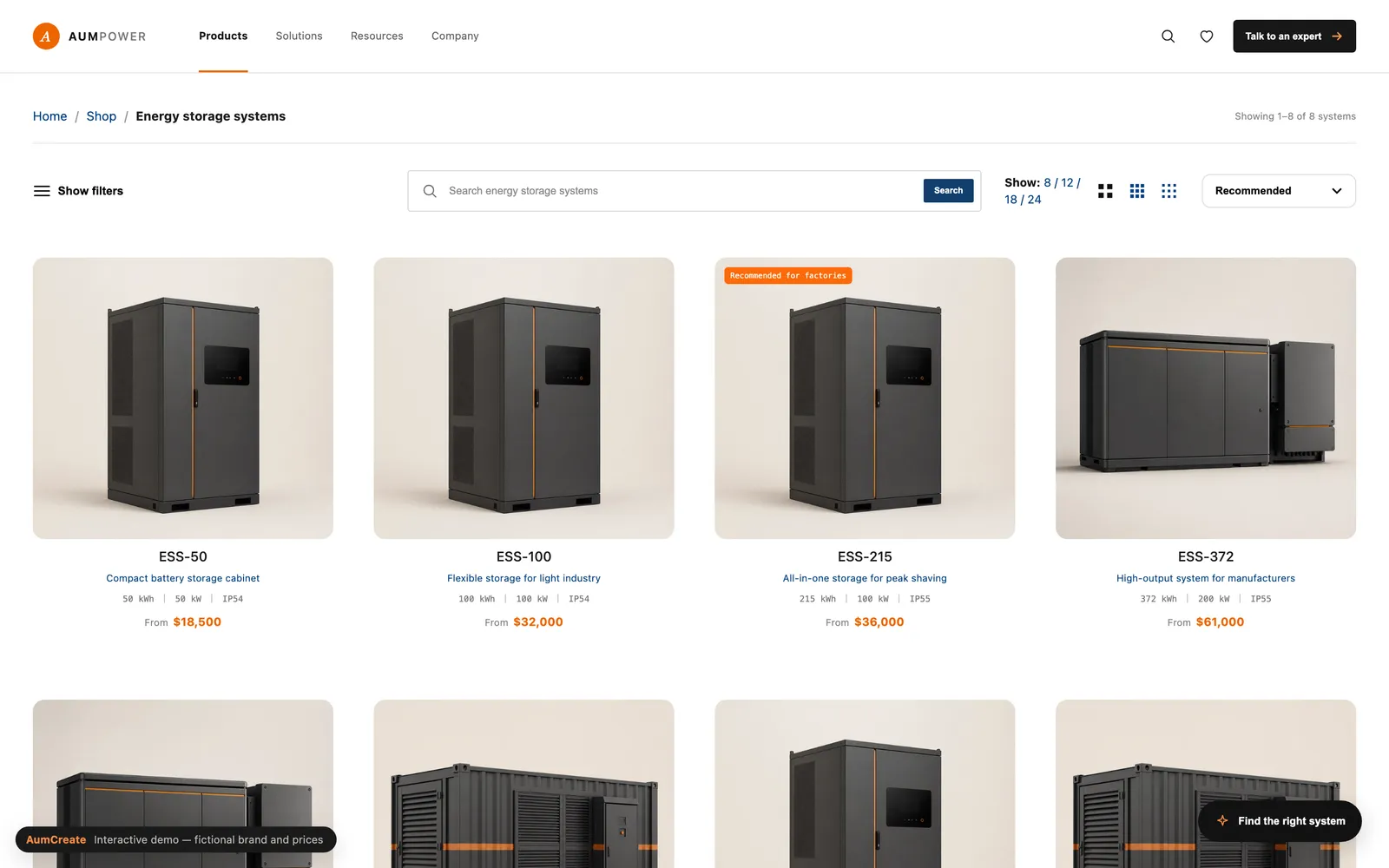Open Flexible storage for light industry link
This screenshot has height=868, width=1389.
pos(524,578)
